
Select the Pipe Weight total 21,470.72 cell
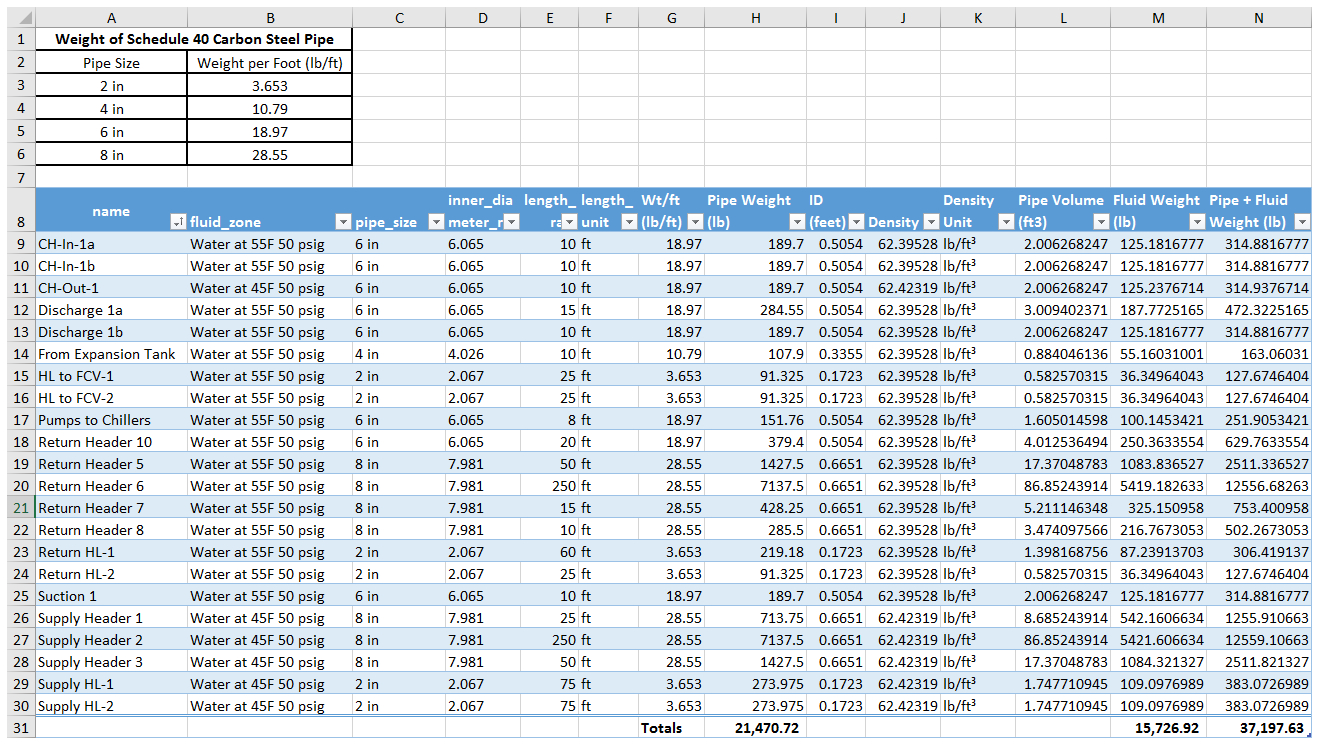755,728
